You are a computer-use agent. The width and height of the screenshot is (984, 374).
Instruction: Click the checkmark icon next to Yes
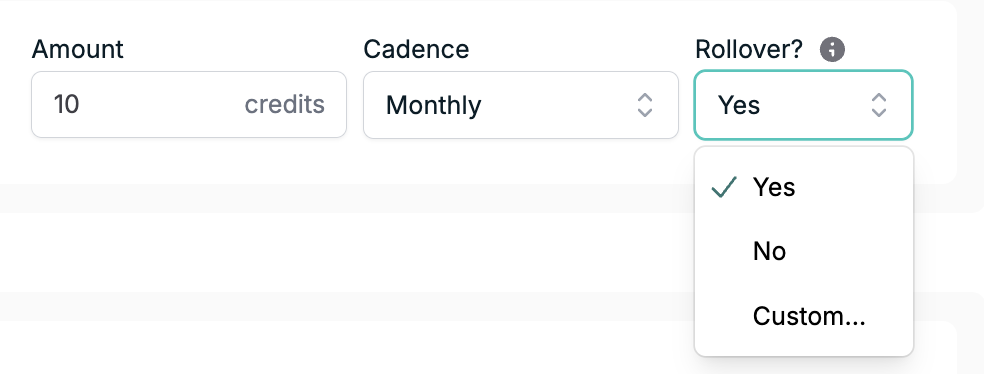(724, 187)
